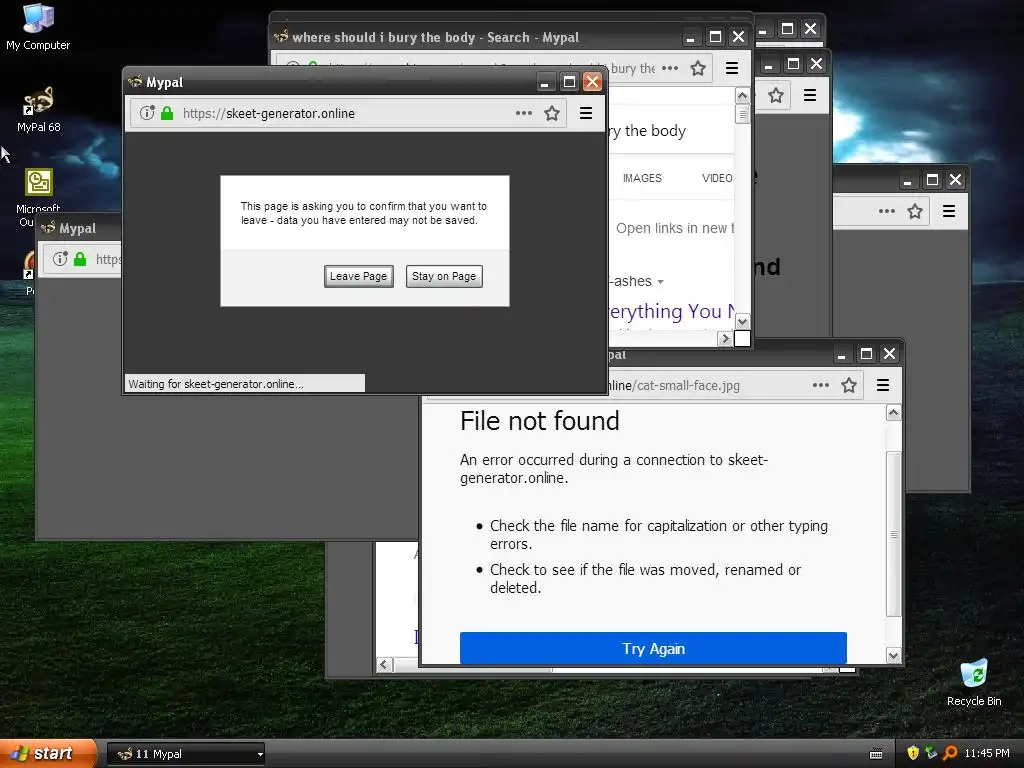Screen dimensions: 1024x768
Task: Open hamburger menu in cat-small-face.jpg window
Action: [883, 385]
